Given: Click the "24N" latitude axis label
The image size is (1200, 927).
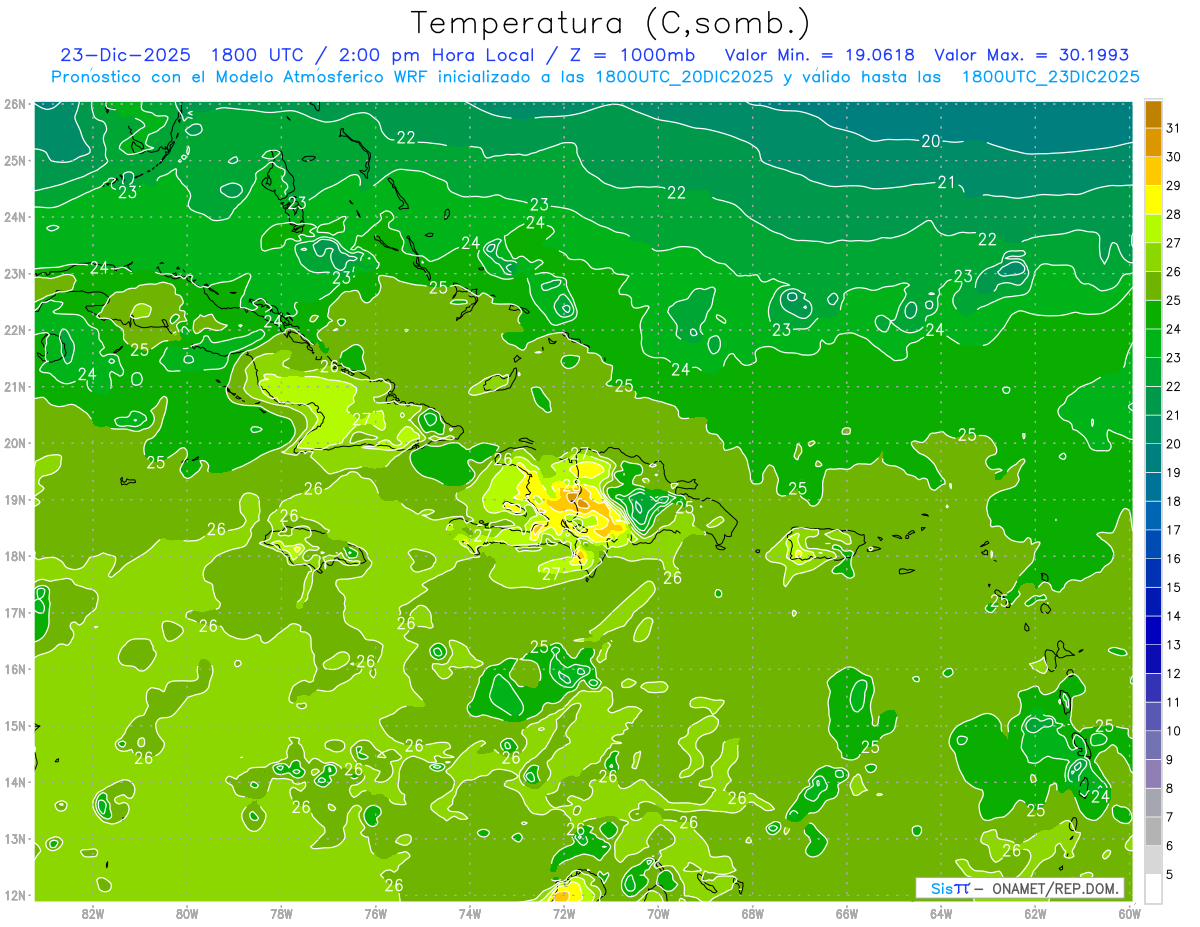Looking at the screenshot, I should tap(14, 217).
